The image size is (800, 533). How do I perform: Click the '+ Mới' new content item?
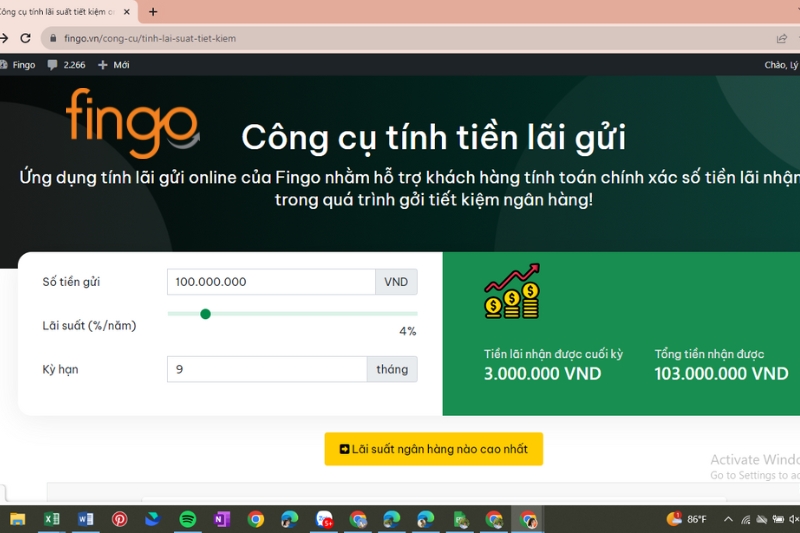(113, 65)
